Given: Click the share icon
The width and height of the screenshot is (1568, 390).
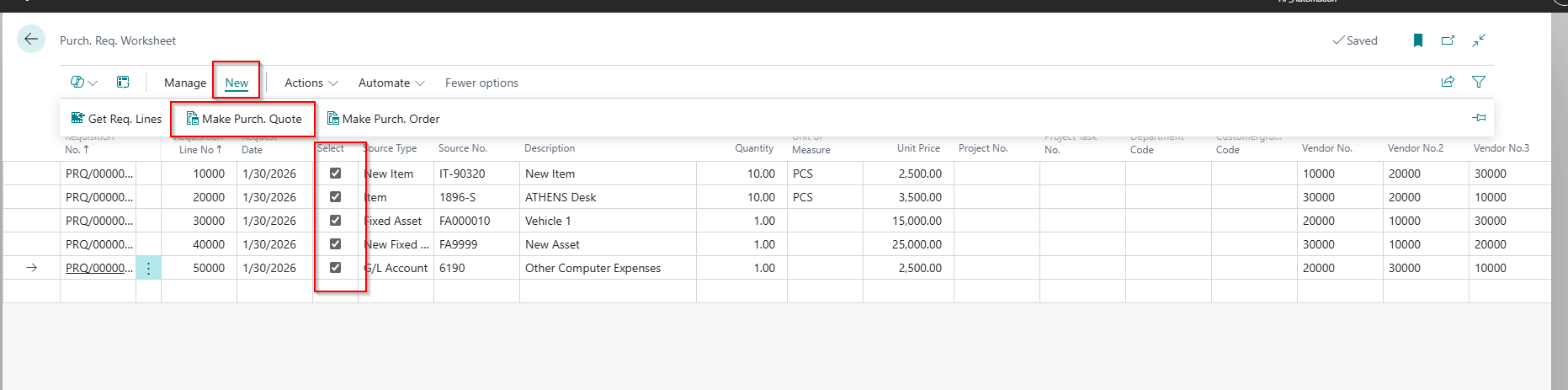Looking at the screenshot, I should 1448,82.
